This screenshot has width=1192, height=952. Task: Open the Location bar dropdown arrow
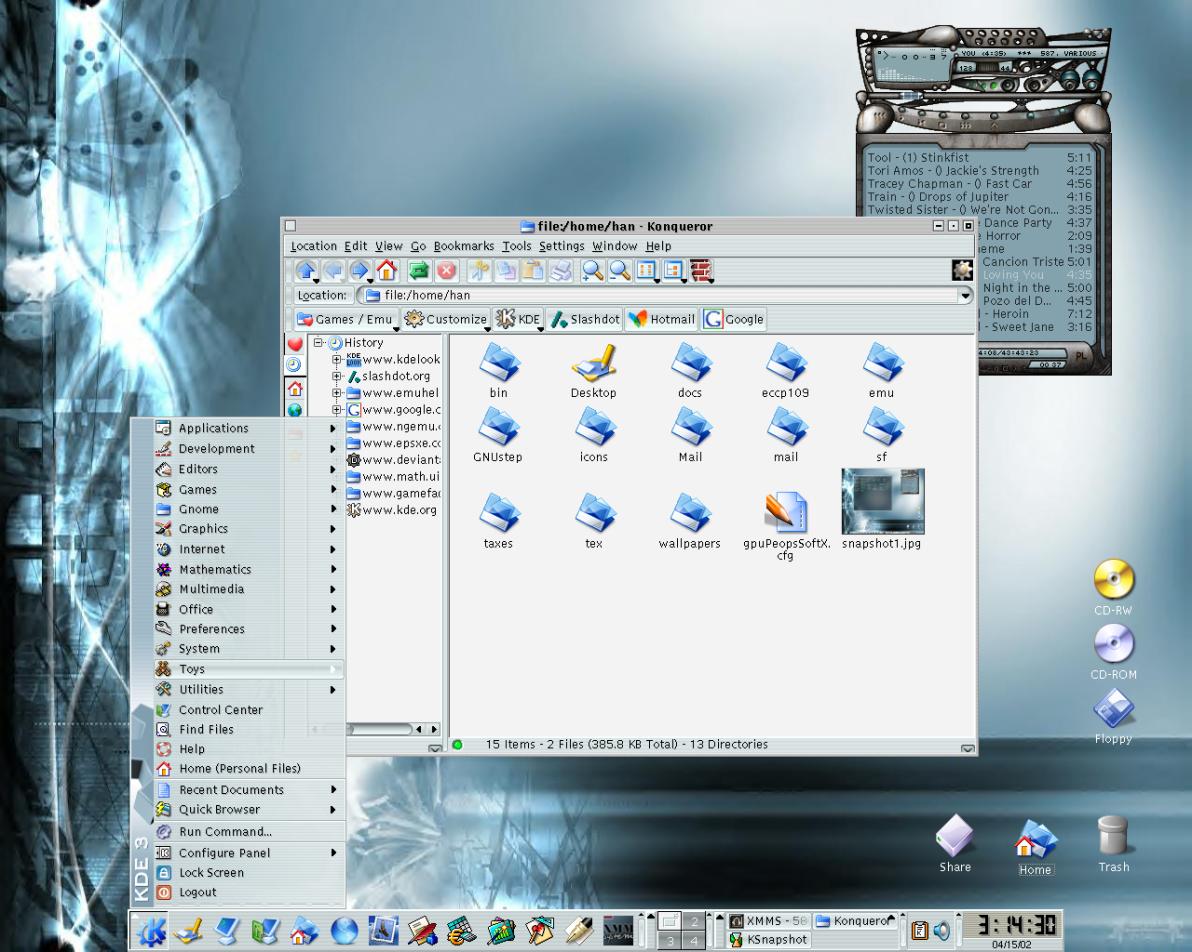[x=965, y=295]
